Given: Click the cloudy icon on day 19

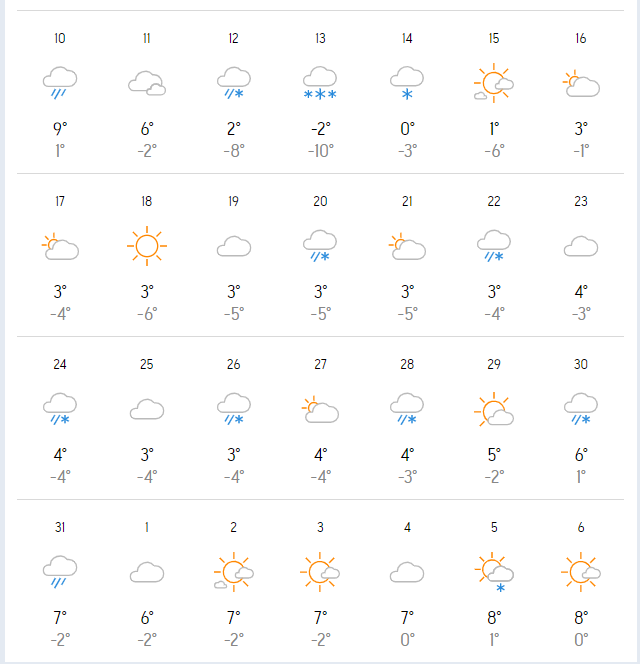Looking at the screenshot, I should (234, 246).
